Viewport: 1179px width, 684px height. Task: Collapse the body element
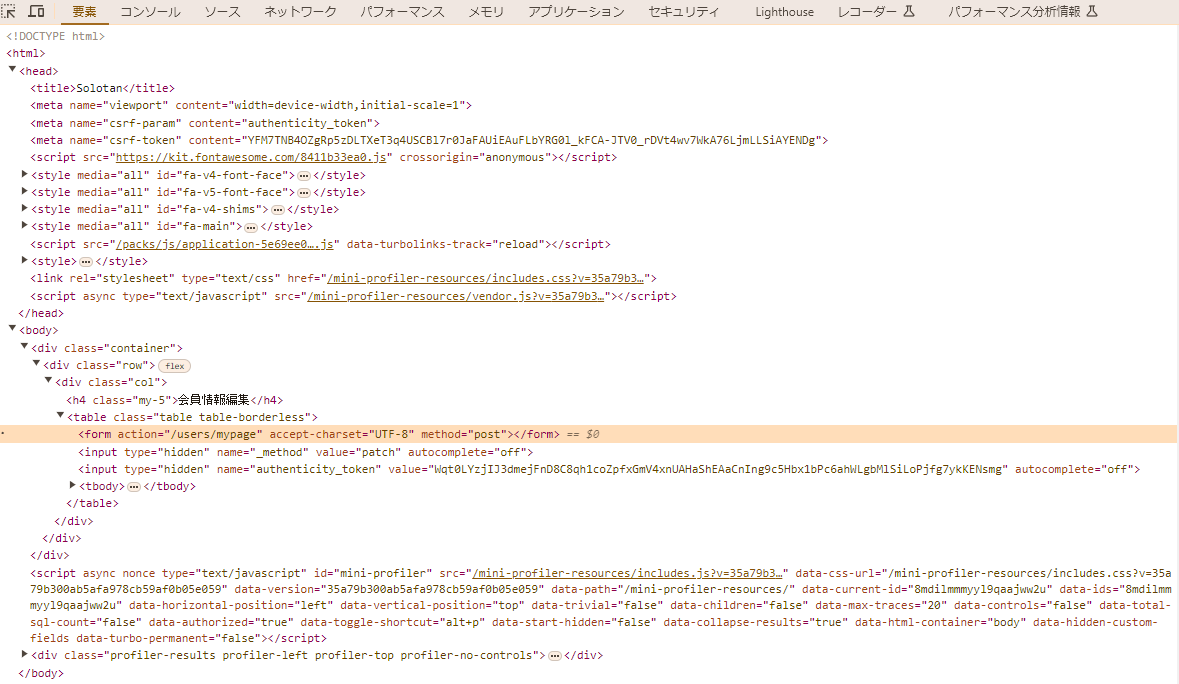point(13,329)
